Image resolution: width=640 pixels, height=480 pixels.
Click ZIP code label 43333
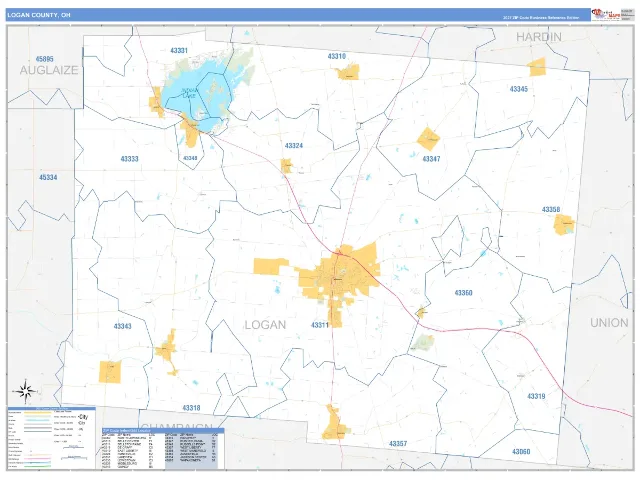(129, 159)
